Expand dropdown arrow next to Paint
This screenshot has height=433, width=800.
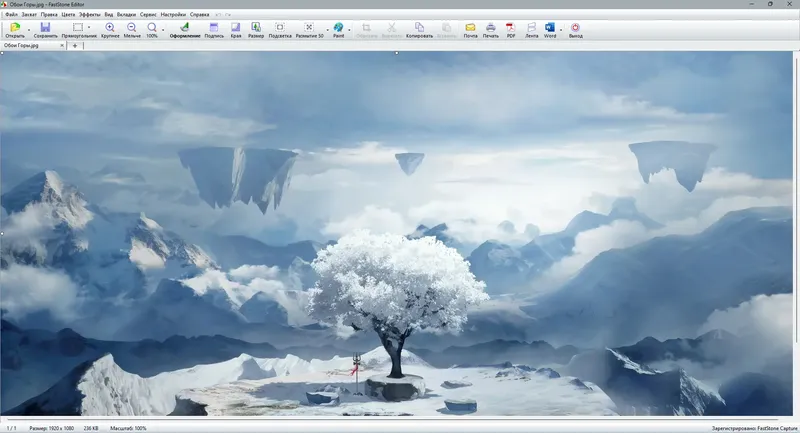point(349,30)
